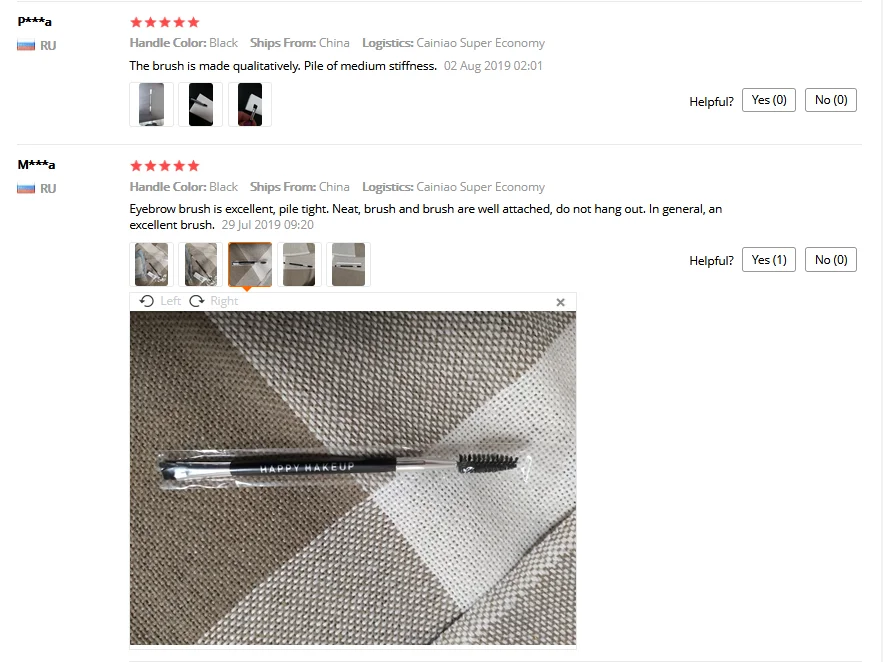Open second thumbnail in P***a's review

[200, 105]
